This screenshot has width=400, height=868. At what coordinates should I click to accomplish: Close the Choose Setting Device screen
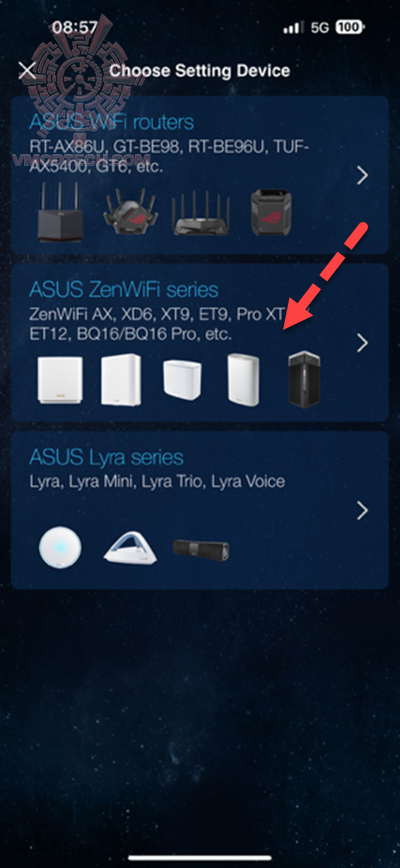point(27,71)
